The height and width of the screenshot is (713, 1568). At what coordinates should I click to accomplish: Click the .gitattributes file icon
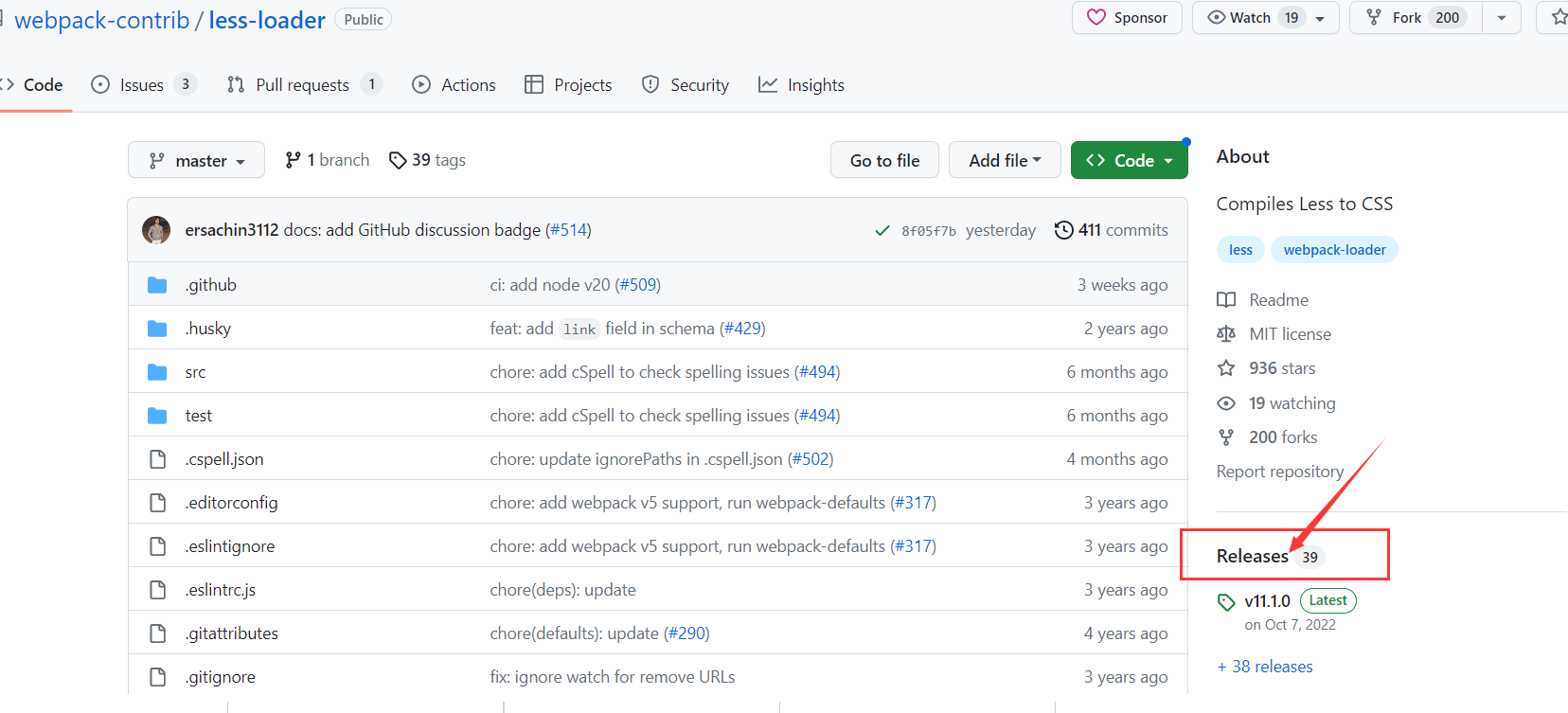(157, 633)
